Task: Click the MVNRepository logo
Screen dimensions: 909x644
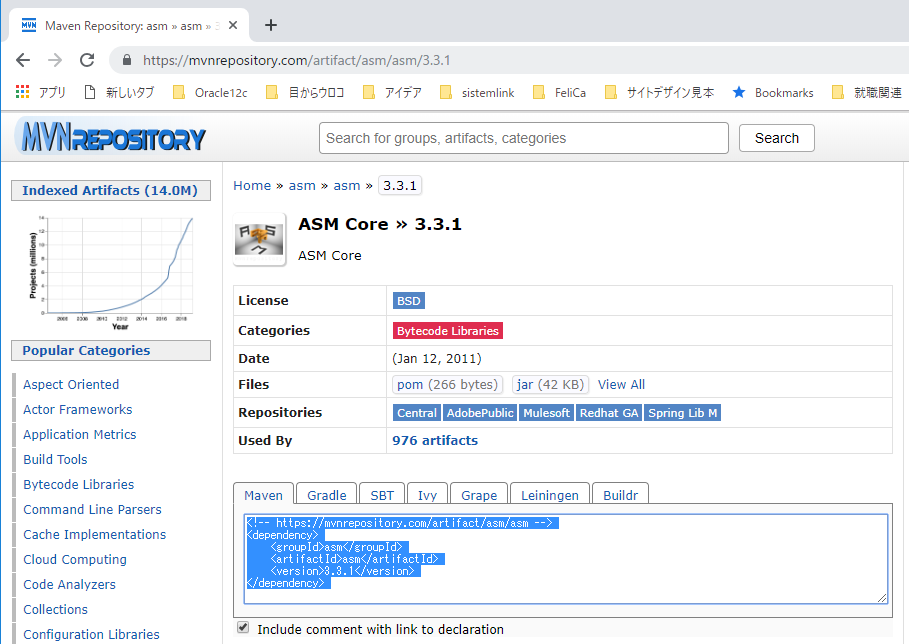Action: (x=110, y=136)
